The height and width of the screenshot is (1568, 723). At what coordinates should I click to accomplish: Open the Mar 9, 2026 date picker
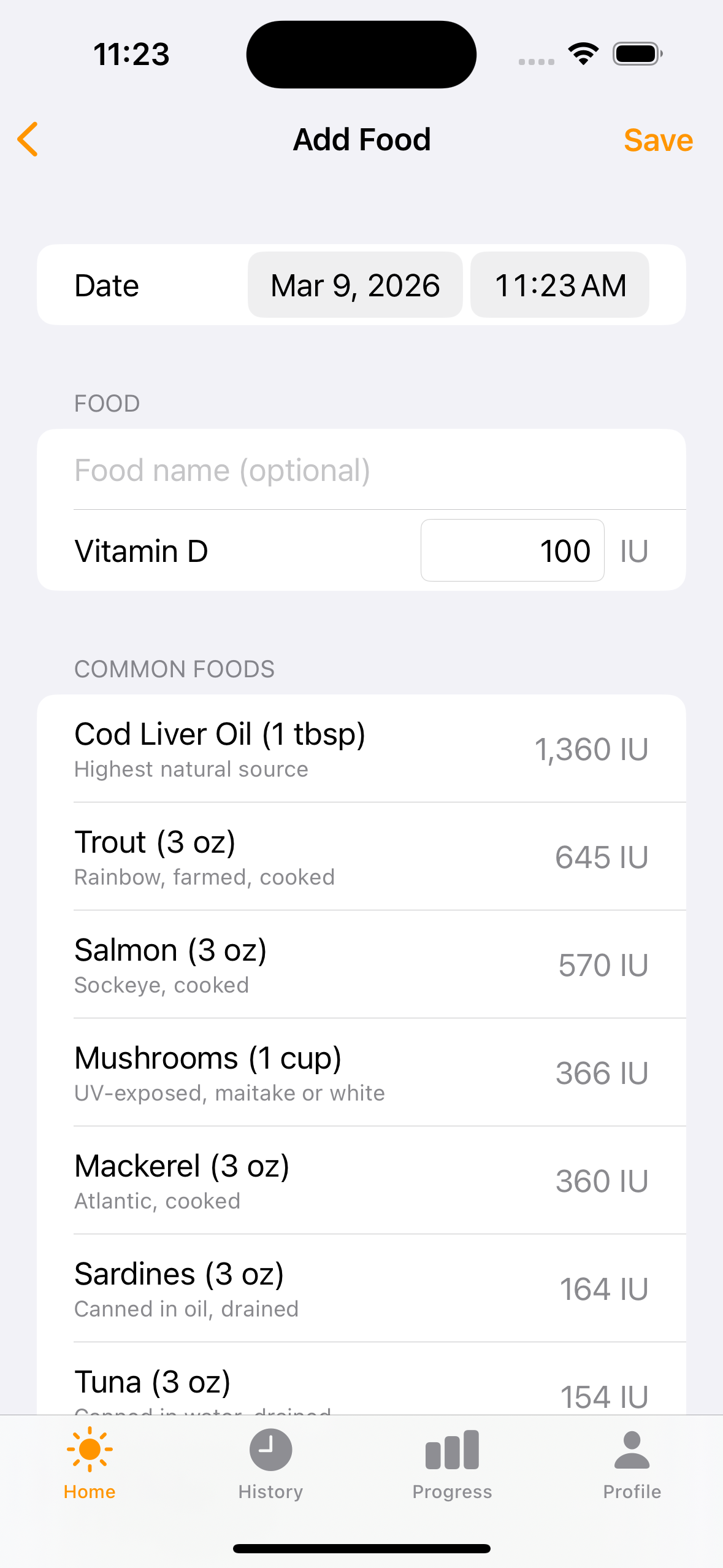[355, 285]
